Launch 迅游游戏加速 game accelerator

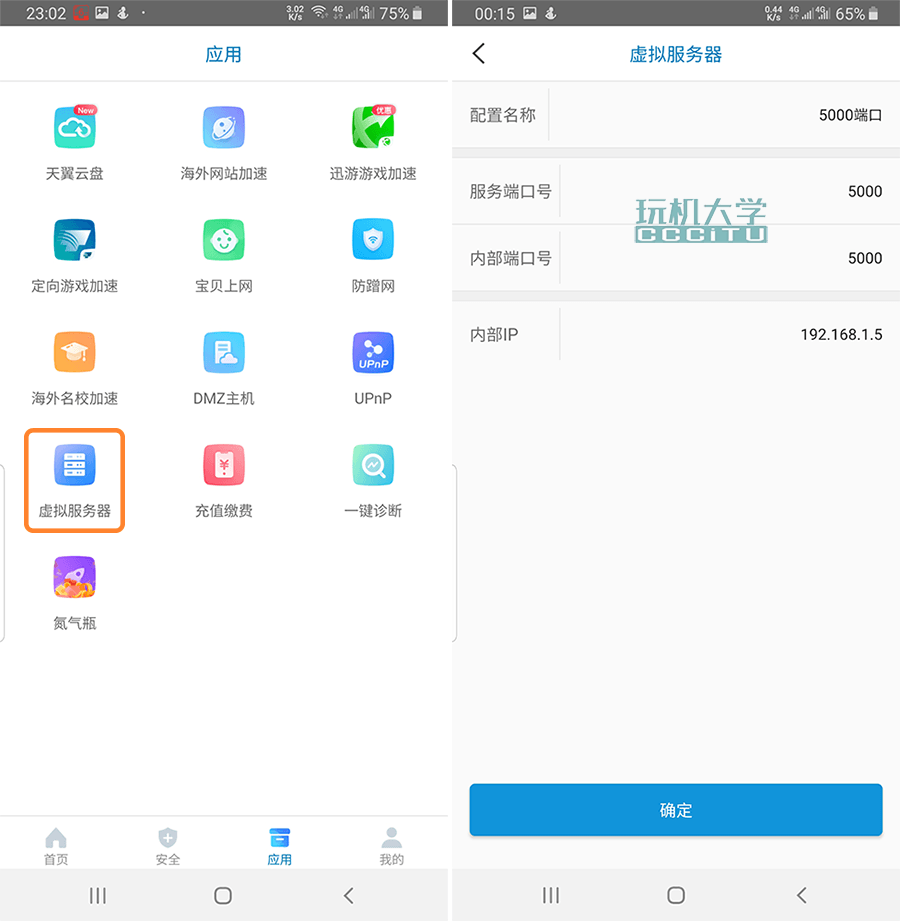373,128
